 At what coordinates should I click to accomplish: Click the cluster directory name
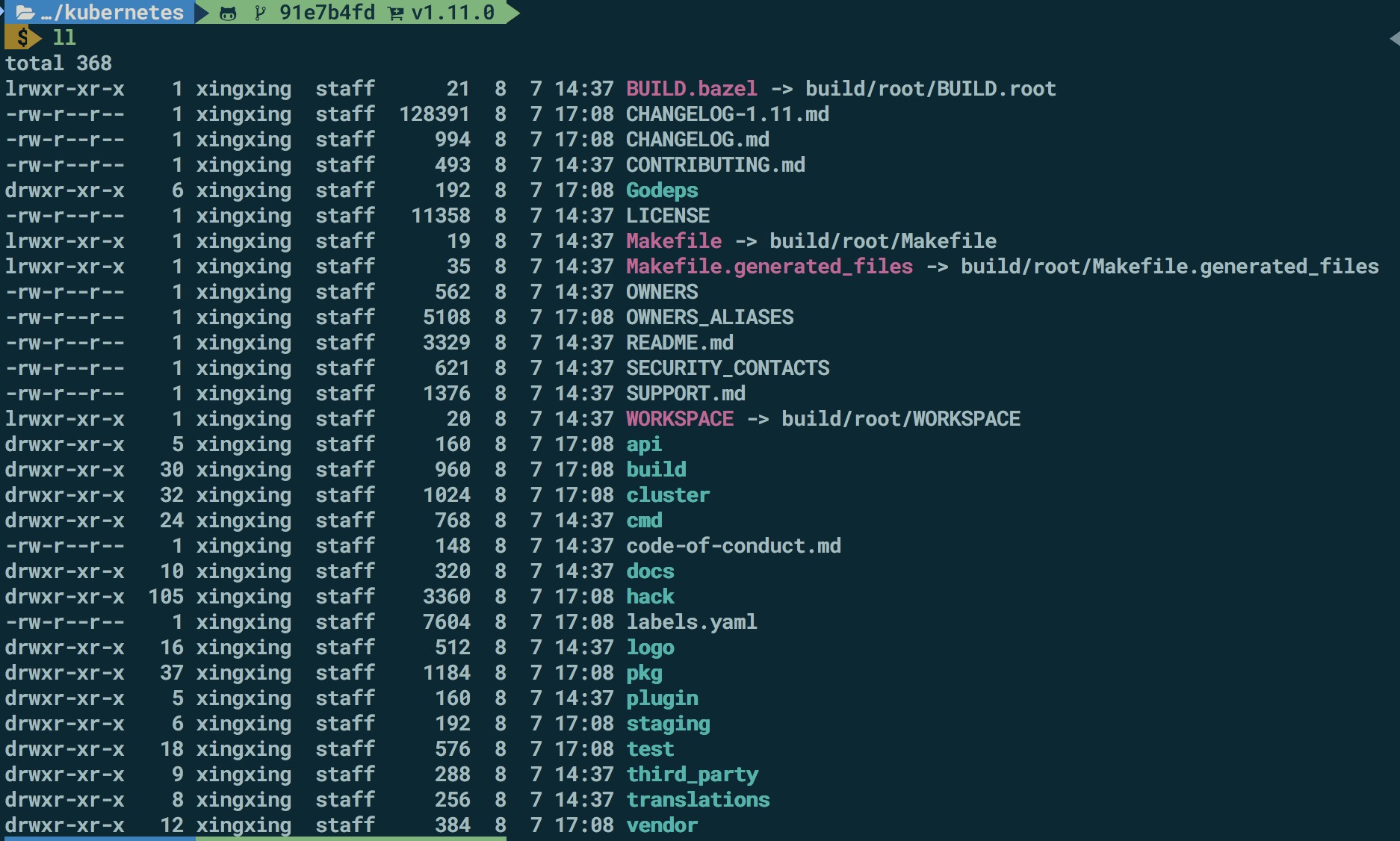[668, 494]
